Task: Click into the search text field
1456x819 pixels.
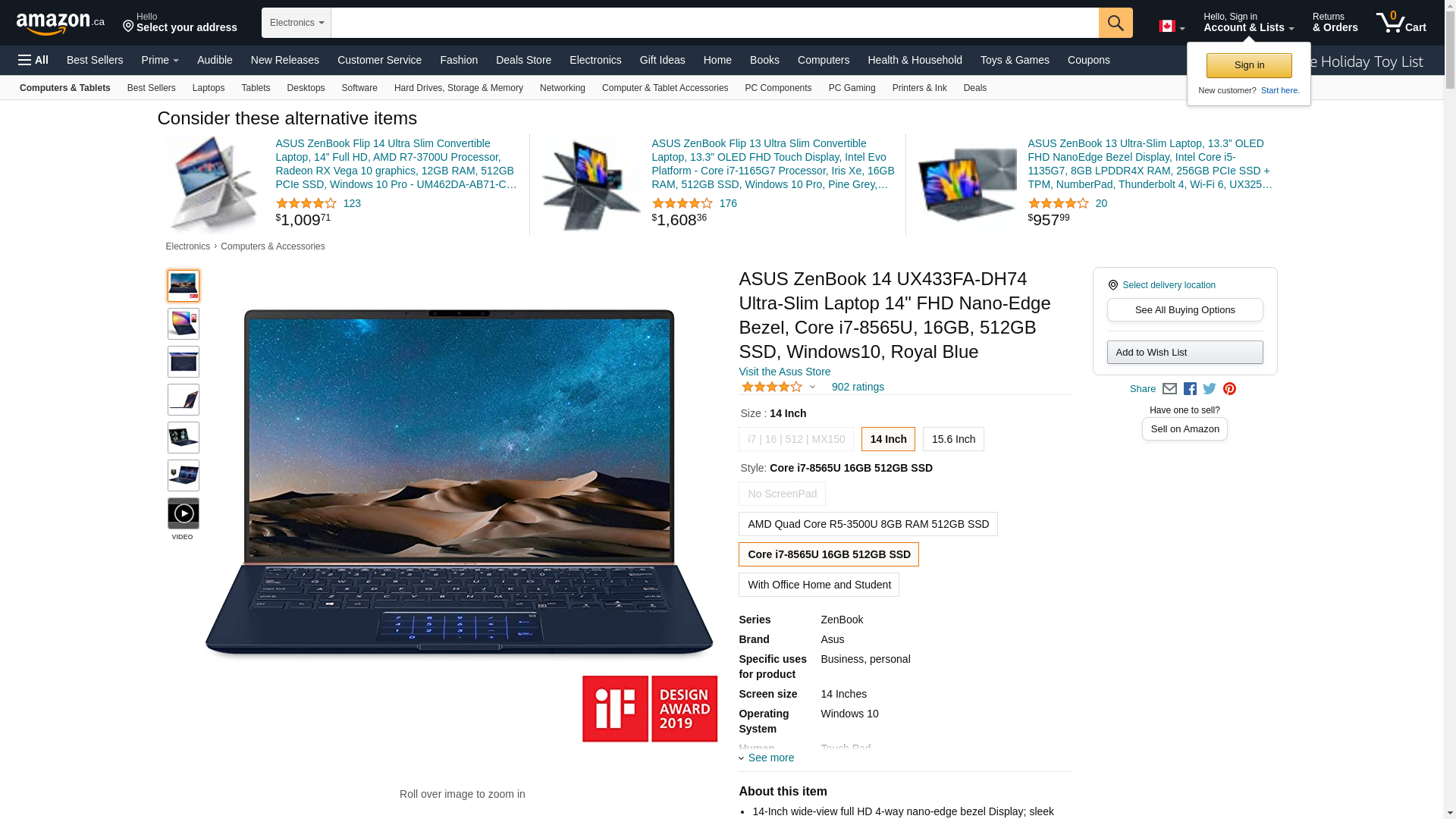Action: [715, 23]
